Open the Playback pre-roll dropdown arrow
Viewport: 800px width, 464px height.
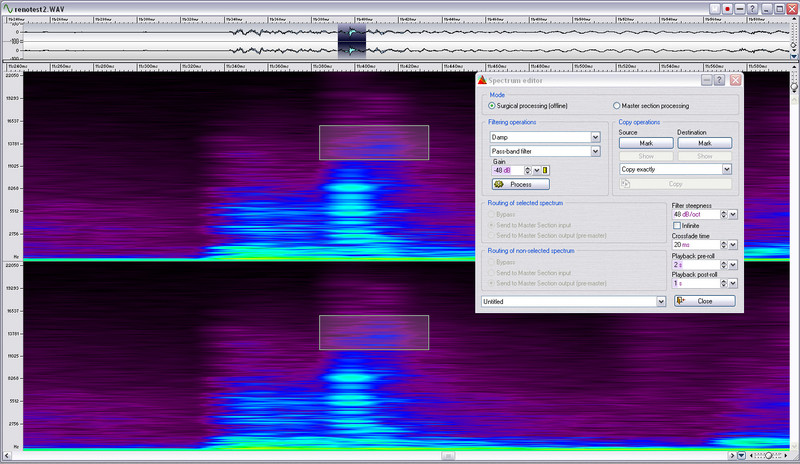(733, 265)
